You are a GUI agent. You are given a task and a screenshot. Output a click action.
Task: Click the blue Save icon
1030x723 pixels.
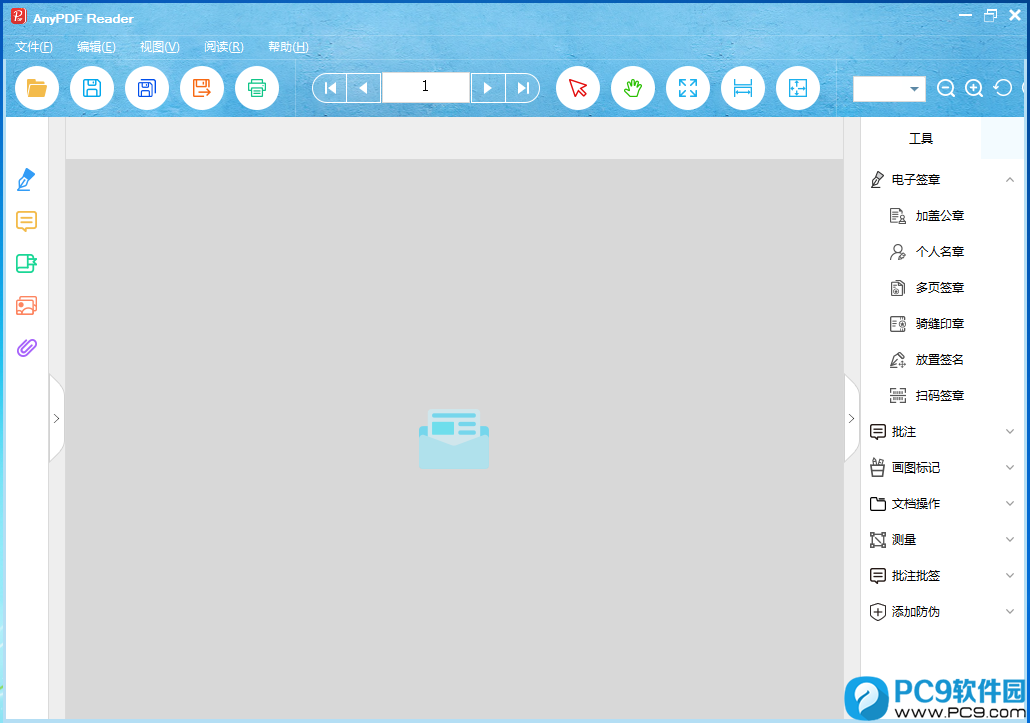tap(92, 88)
